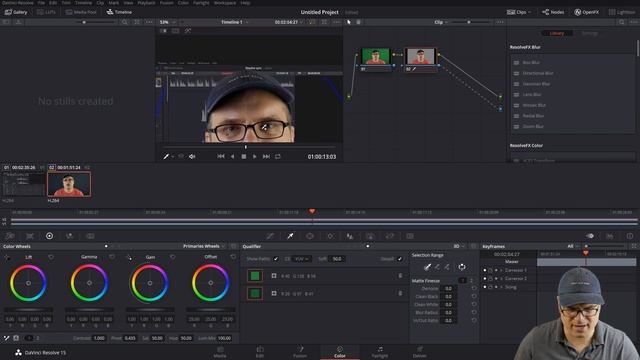Screen dimensions: 640x360
Task: Expand the Corrector 2 keyframe track
Action: tap(501, 278)
